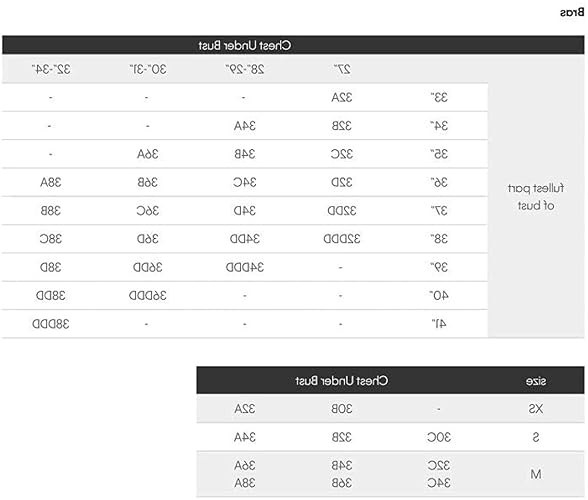The image size is (588, 500).
Task: Click the fullest part of bust label
Action: pyautogui.click(x=536, y=197)
